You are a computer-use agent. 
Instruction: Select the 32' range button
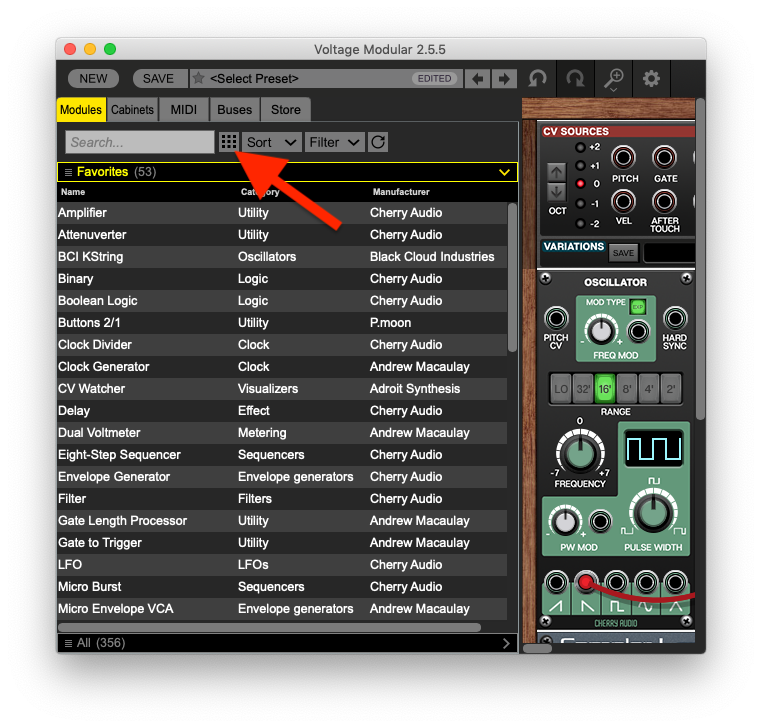click(x=583, y=389)
